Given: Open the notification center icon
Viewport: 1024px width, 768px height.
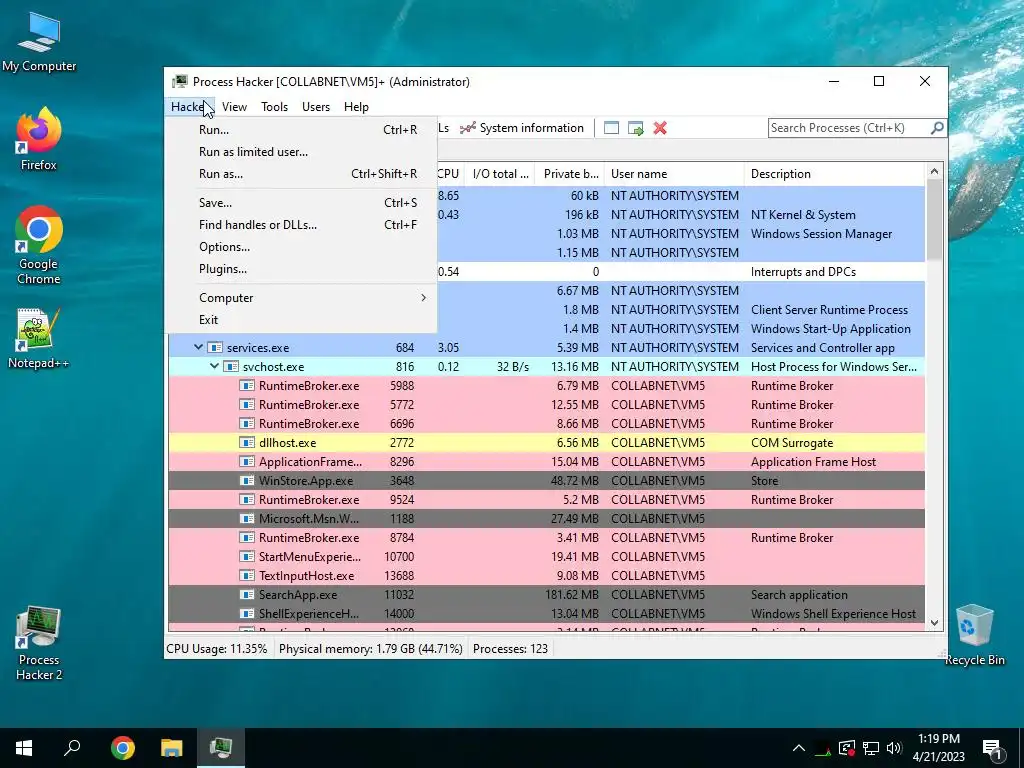Looking at the screenshot, I should coord(993,749).
